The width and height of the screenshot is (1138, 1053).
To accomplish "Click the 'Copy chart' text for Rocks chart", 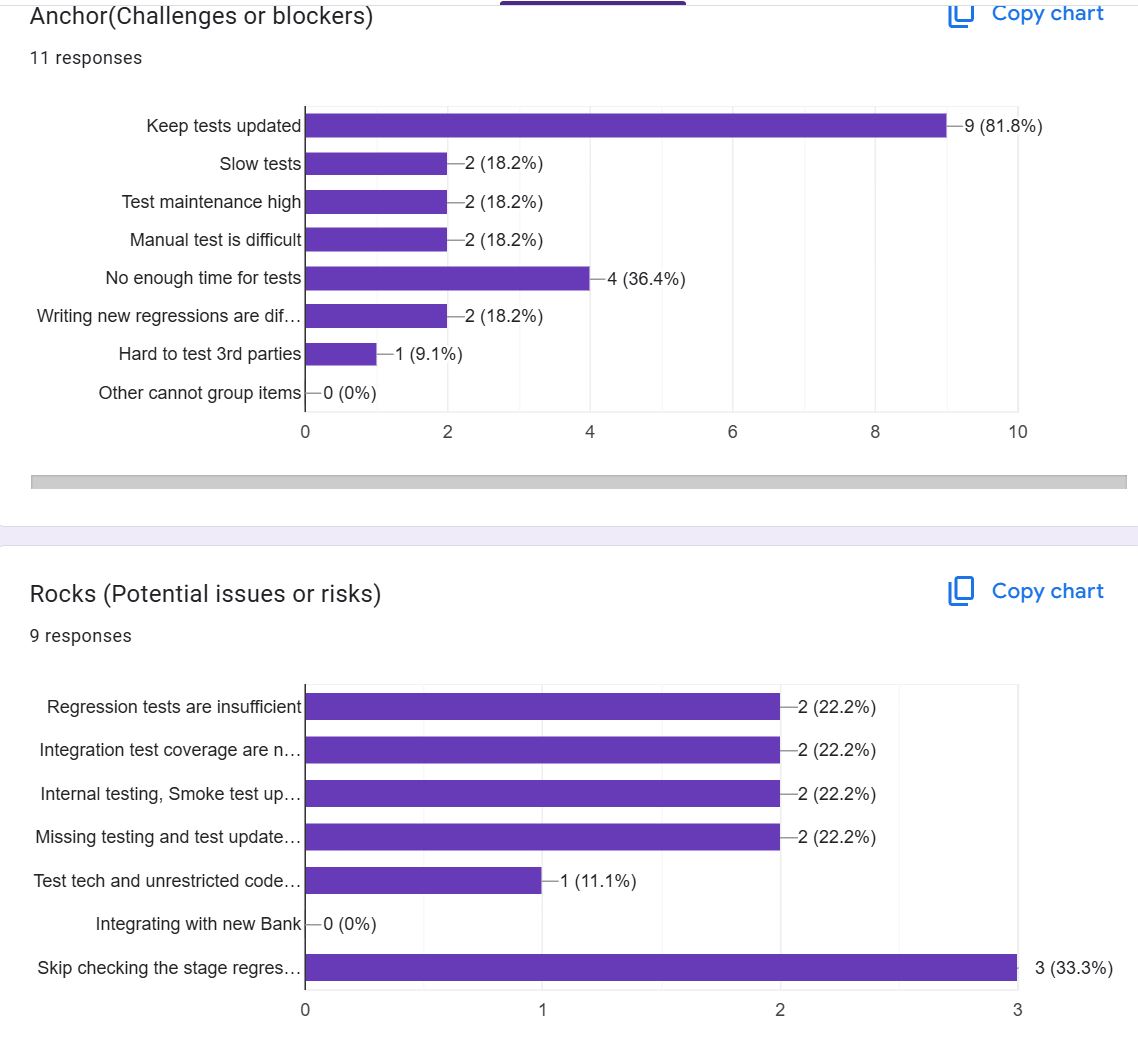I will (1047, 591).
